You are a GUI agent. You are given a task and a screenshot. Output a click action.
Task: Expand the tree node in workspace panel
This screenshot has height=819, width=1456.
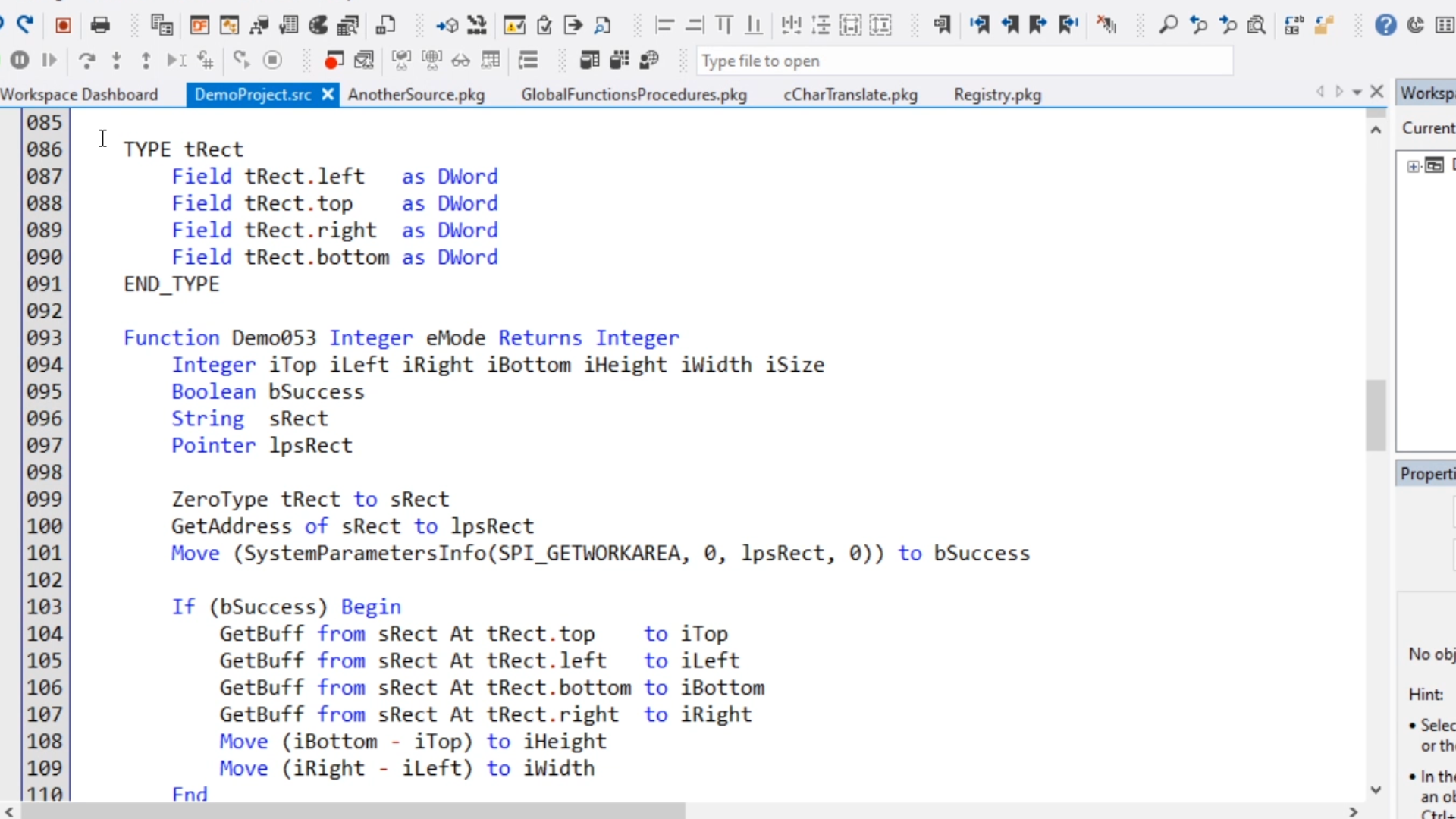1414,166
